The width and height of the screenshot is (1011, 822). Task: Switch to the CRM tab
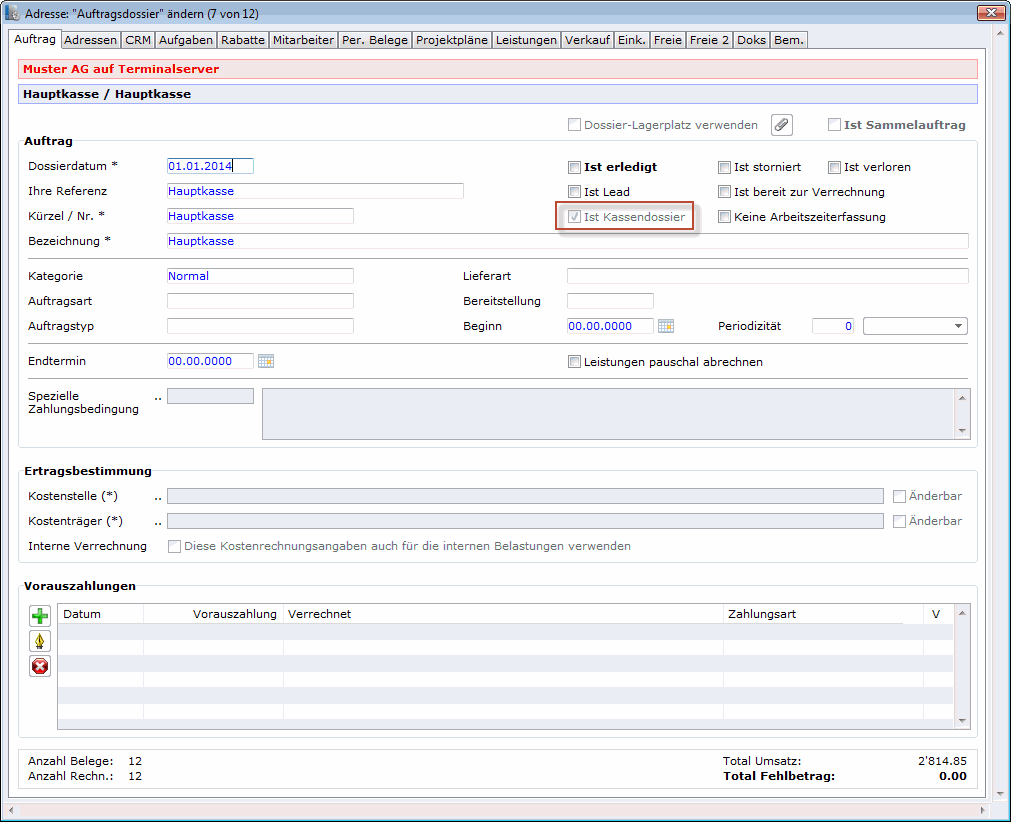point(136,40)
